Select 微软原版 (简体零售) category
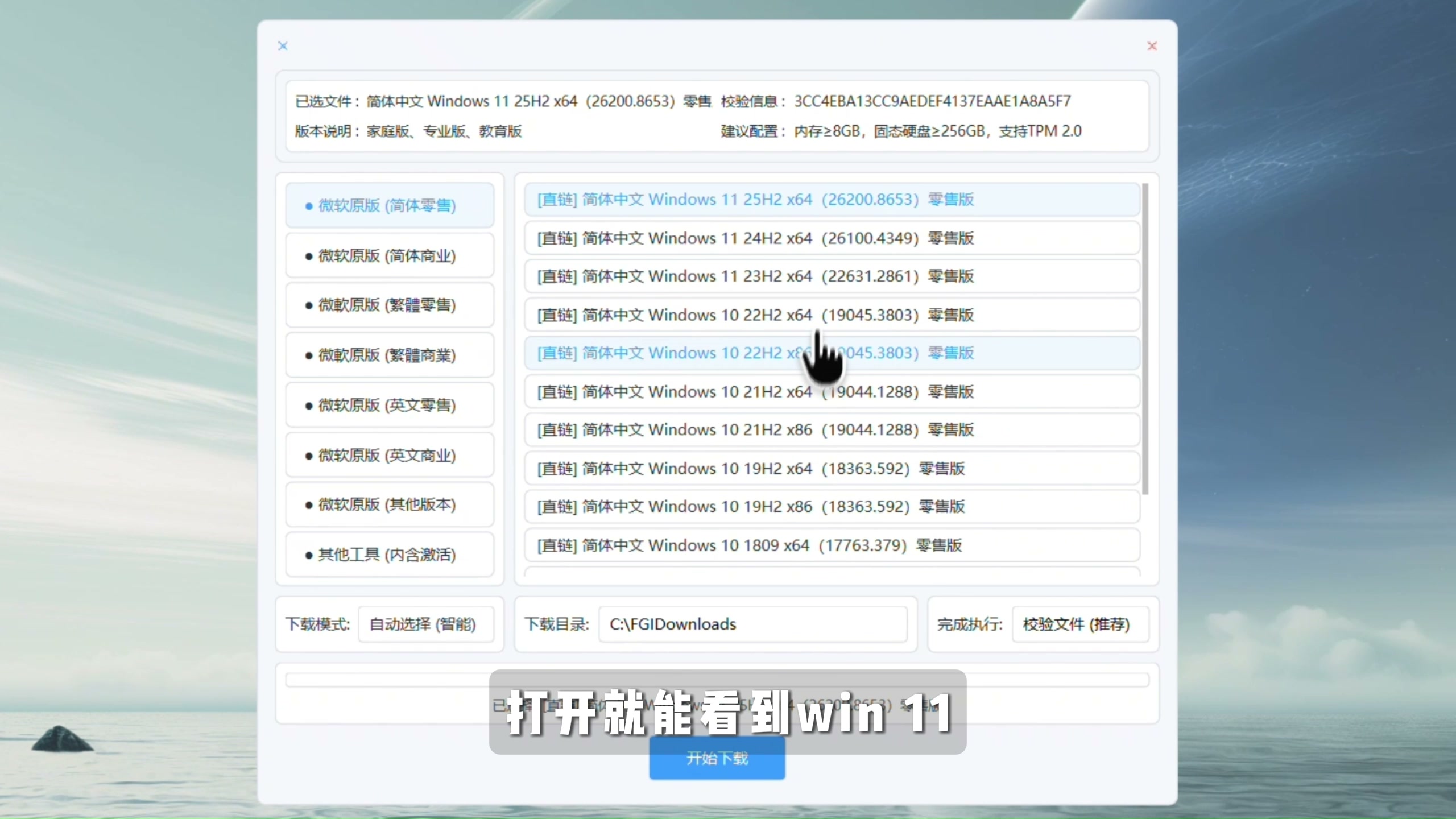 [390, 205]
